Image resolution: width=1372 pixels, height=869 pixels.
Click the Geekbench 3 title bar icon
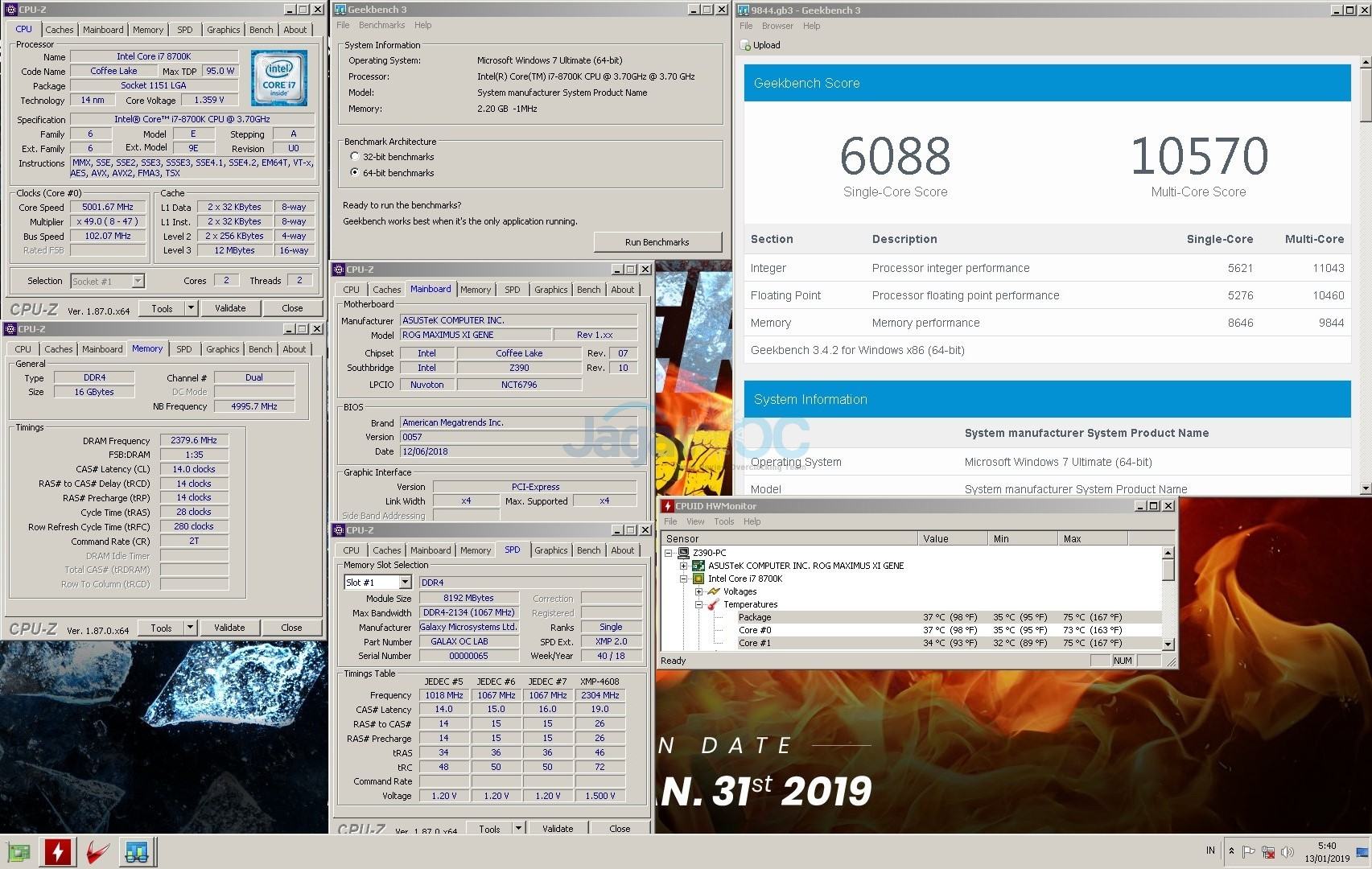(340, 10)
